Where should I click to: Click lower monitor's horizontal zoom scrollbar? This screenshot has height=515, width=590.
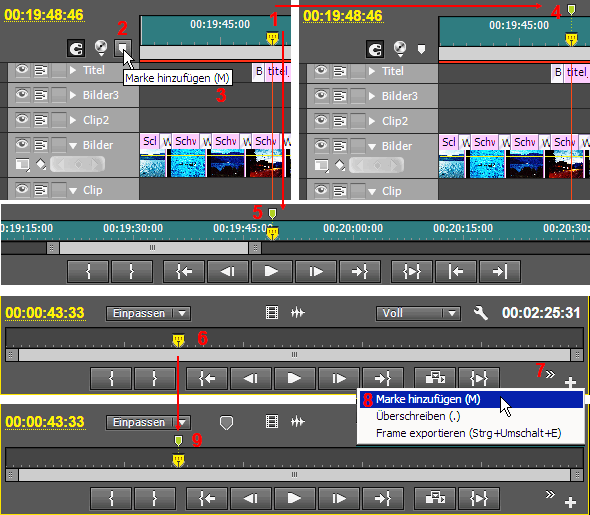[294, 475]
